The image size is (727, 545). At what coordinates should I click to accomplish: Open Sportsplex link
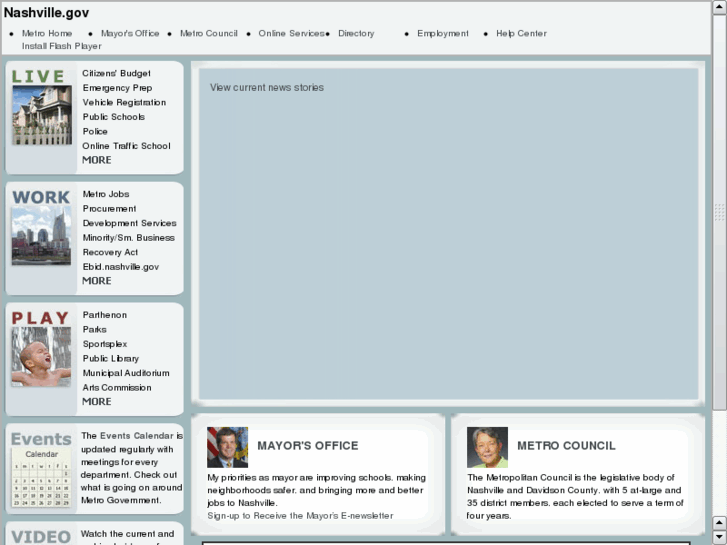[105, 344]
